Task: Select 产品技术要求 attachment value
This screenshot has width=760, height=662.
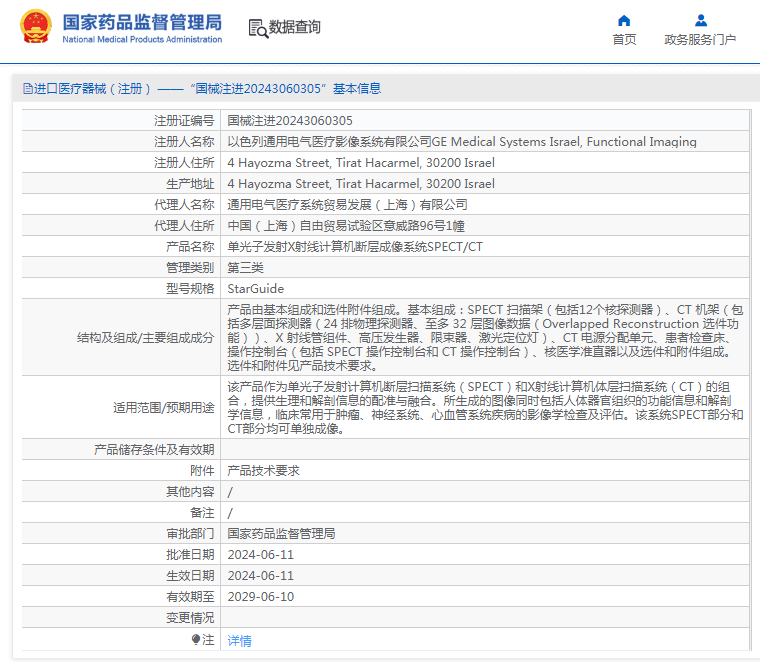Action: pos(263,471)
